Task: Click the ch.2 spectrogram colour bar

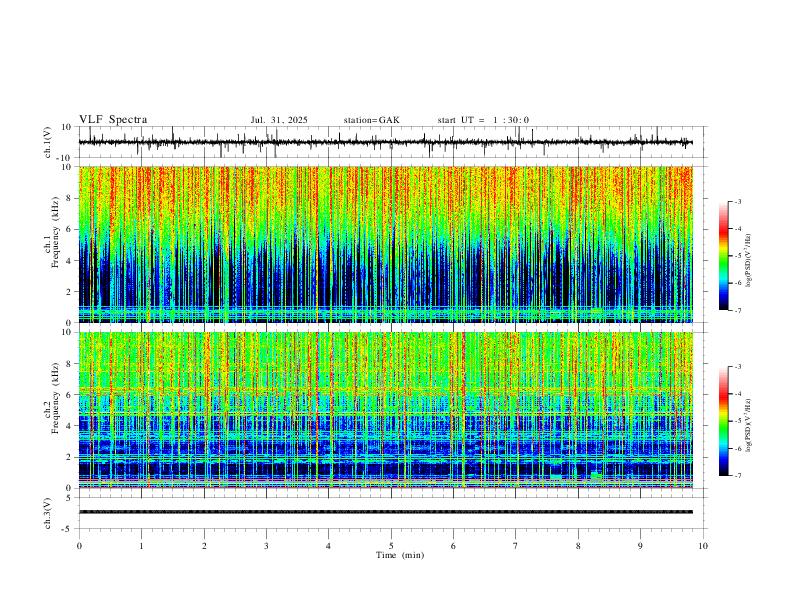Action: [723, 421]
